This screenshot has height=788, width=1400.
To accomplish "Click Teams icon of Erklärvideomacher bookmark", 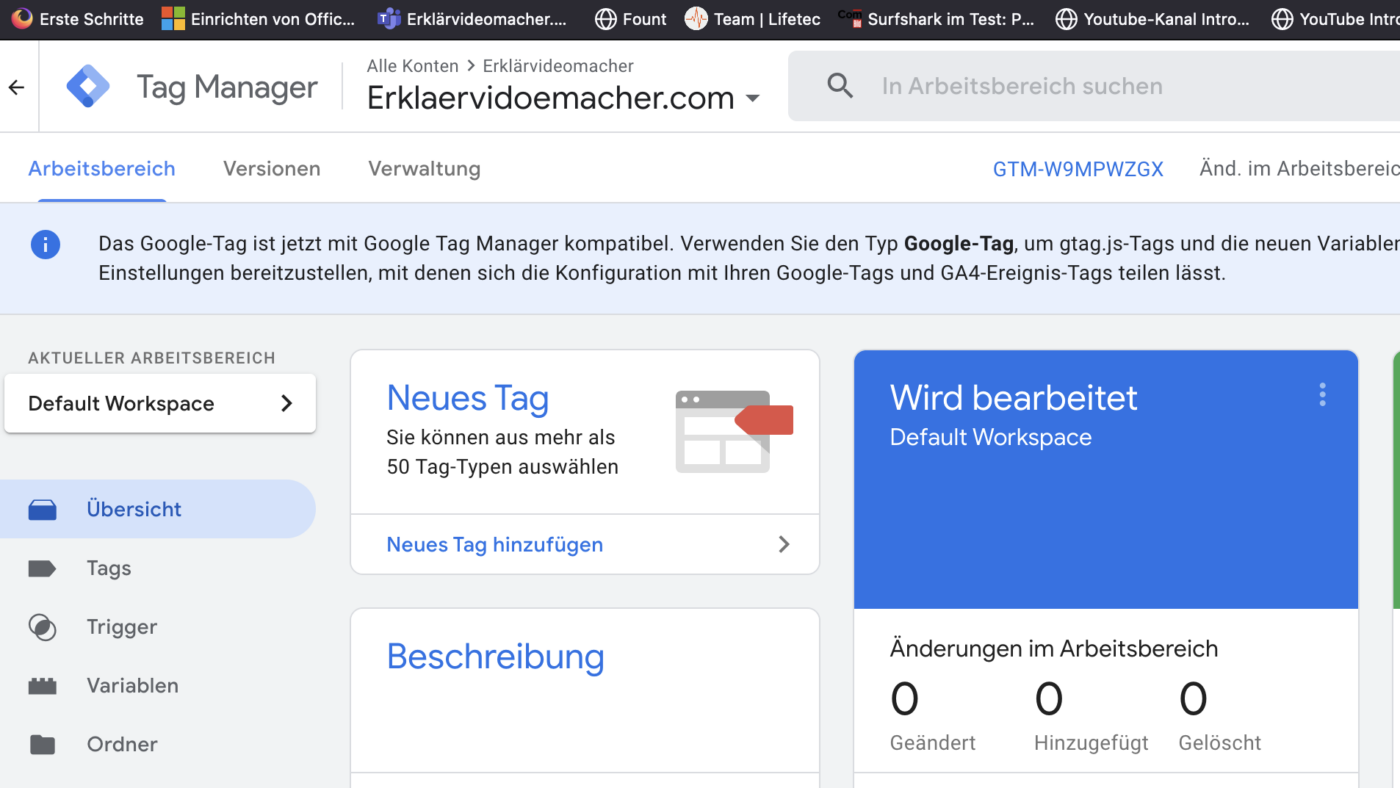I will coord(389,19).
